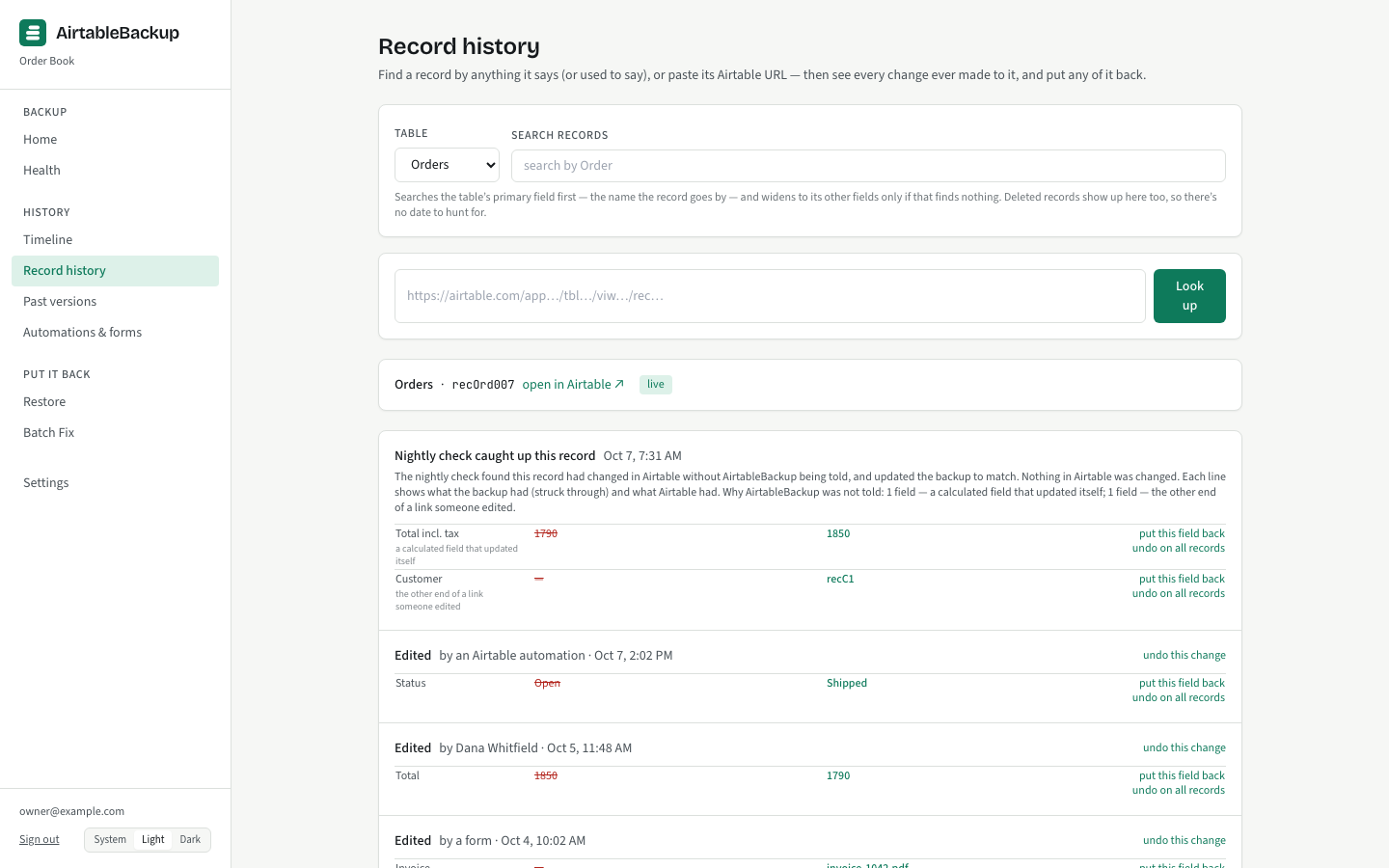Image resolution: width=1389 pixels, height=868 pixels.
Task: Switch theme to Dark
Action: 190,840
